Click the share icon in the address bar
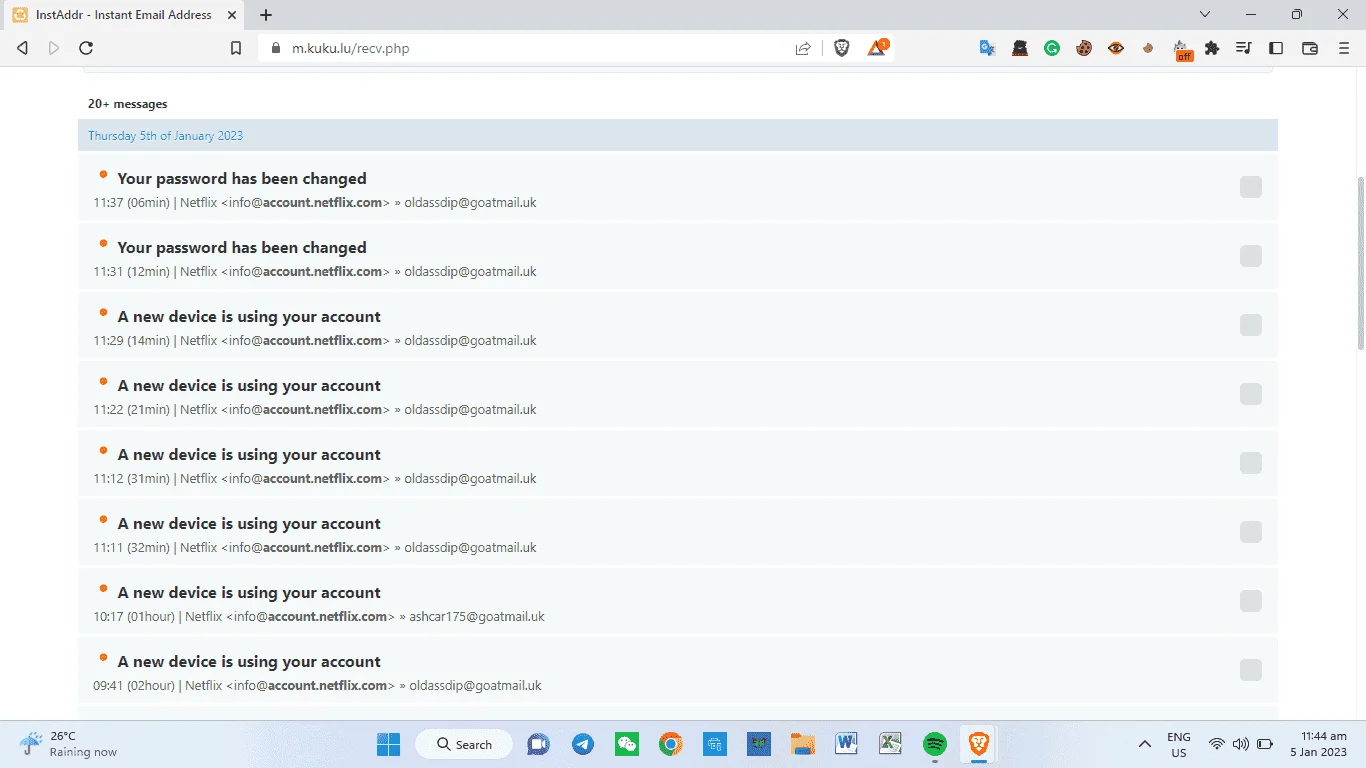Image resolution: width=1366 pixels, height=768 pixels. pyautogui.click(x=803, y=48)
